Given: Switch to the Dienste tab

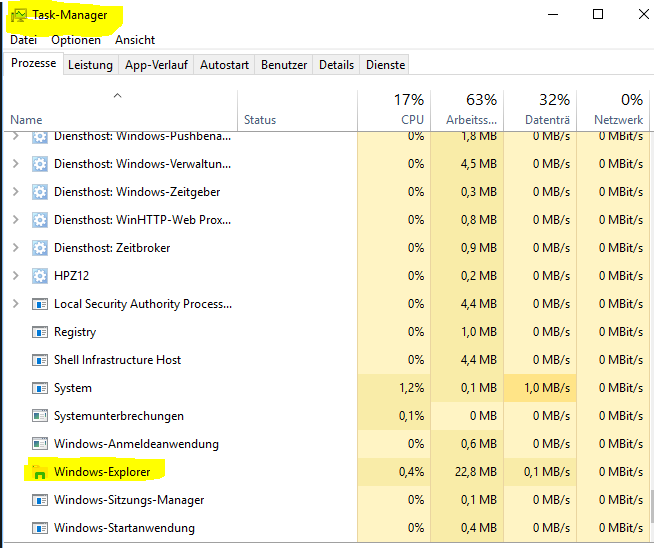Looking at the screenshot, I should point(385,65).
